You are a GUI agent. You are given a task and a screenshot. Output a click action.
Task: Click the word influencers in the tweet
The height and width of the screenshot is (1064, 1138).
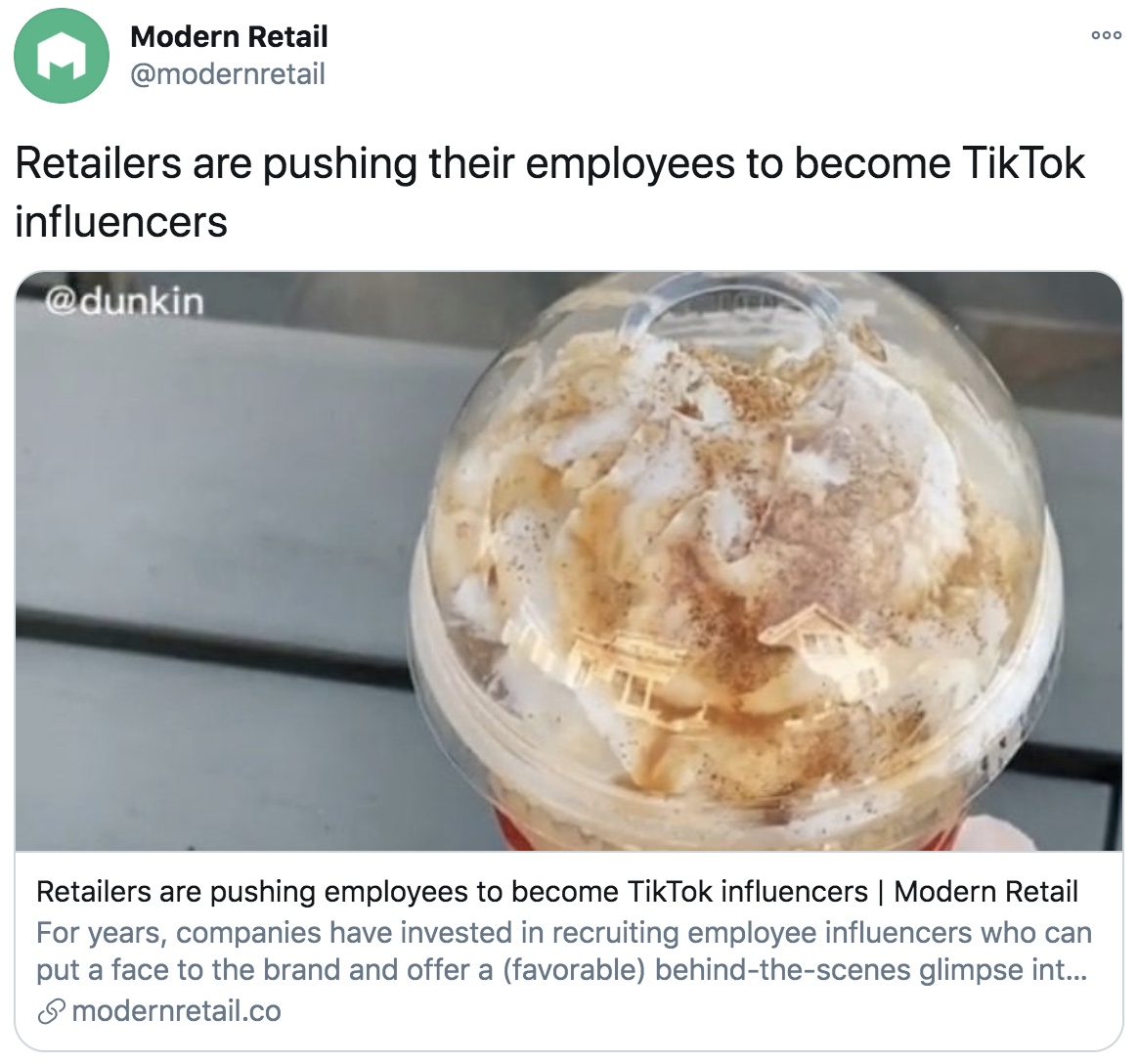point(121,221)
